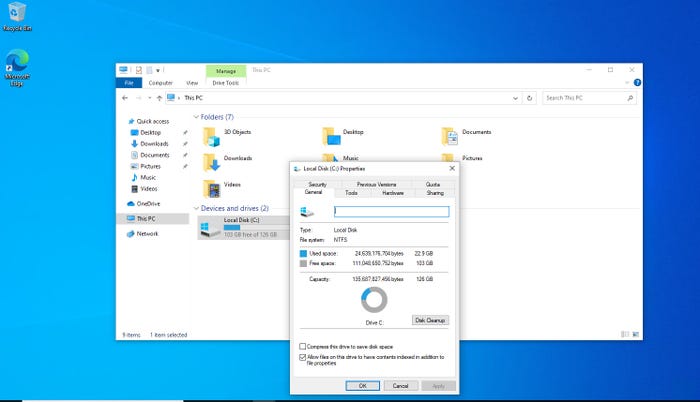
Task: Open the Tools tab in Properties dialog
Action: coord(351,193)
